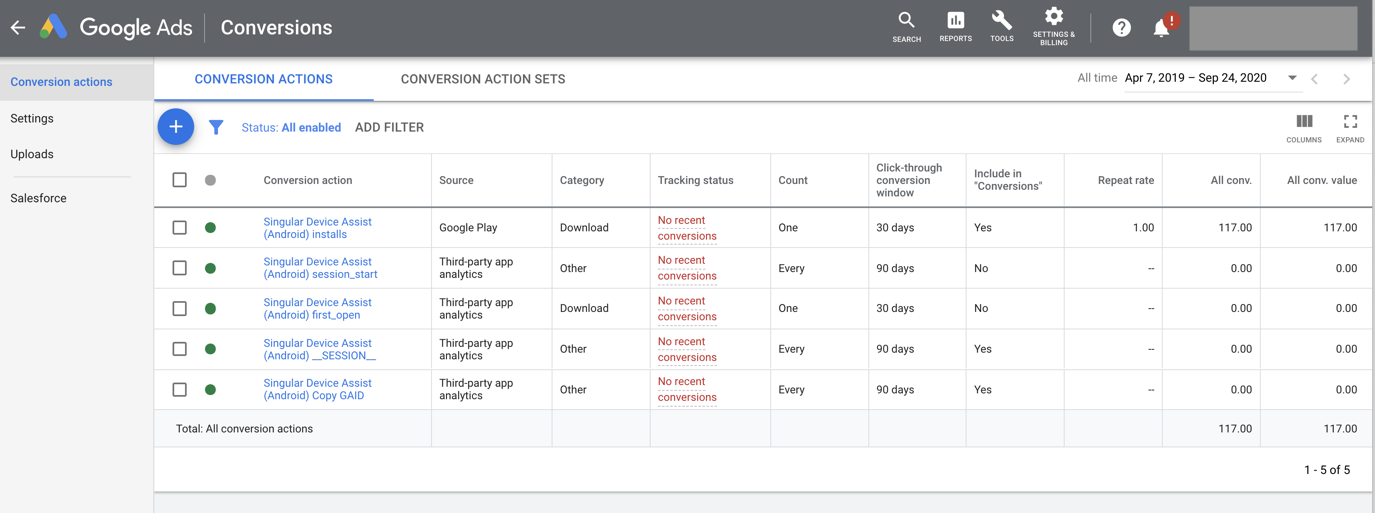Image resolution: width=1375 pixels, height=513 pixels.
Task: Open Singular Device Assist (Android) installs link
Action: coord(317,228)
